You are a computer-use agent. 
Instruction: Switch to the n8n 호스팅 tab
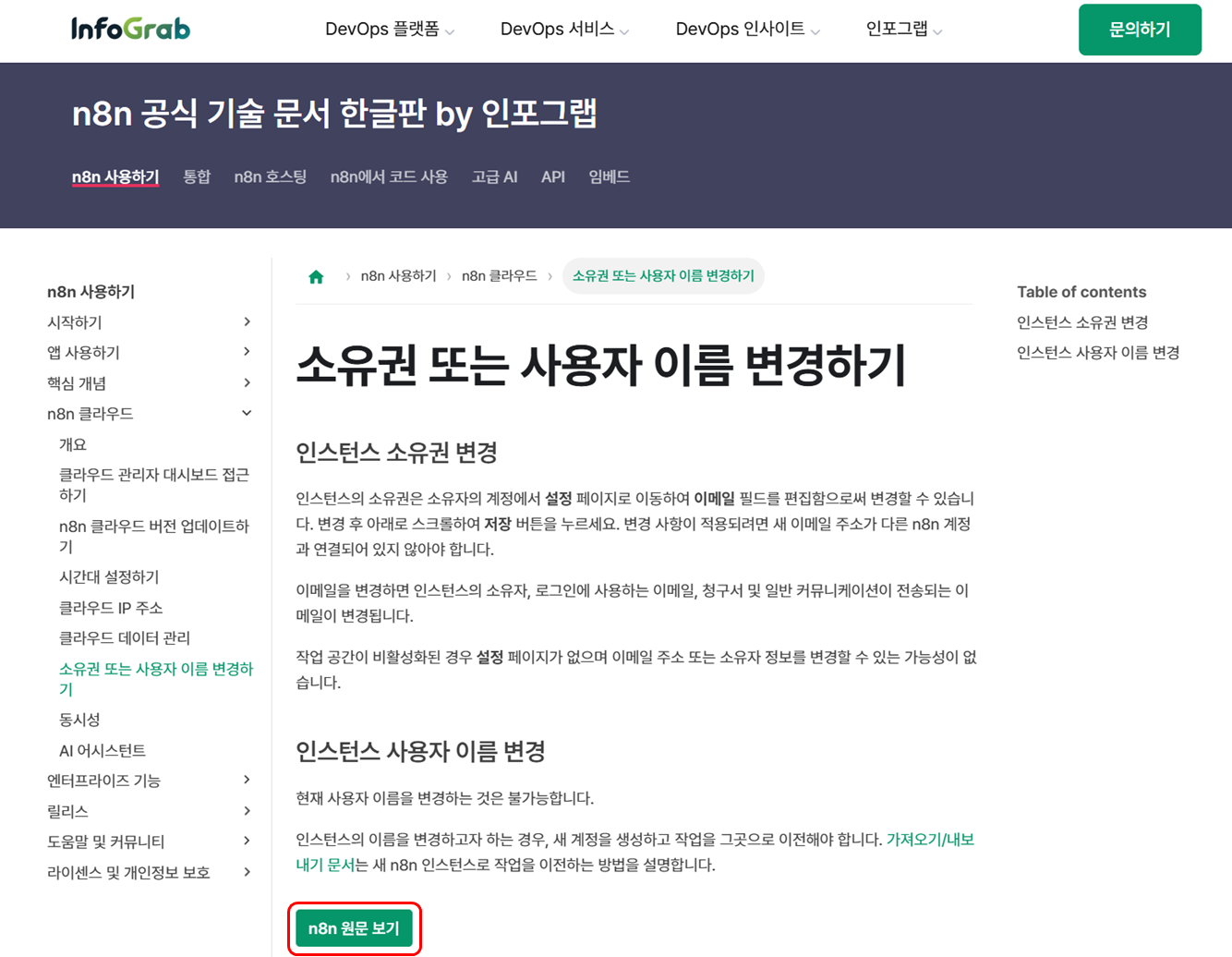271,176
